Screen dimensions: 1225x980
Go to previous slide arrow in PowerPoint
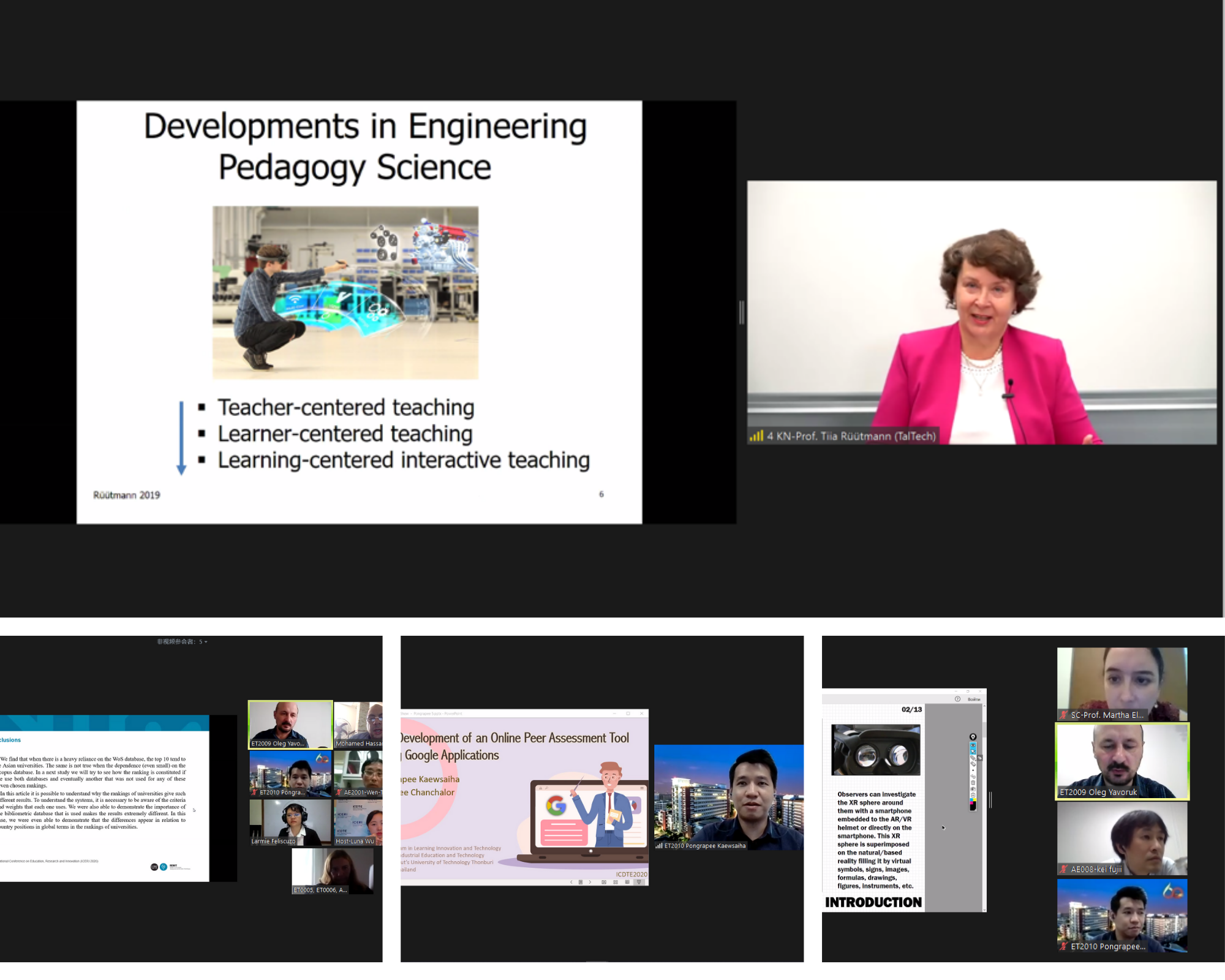571,882
